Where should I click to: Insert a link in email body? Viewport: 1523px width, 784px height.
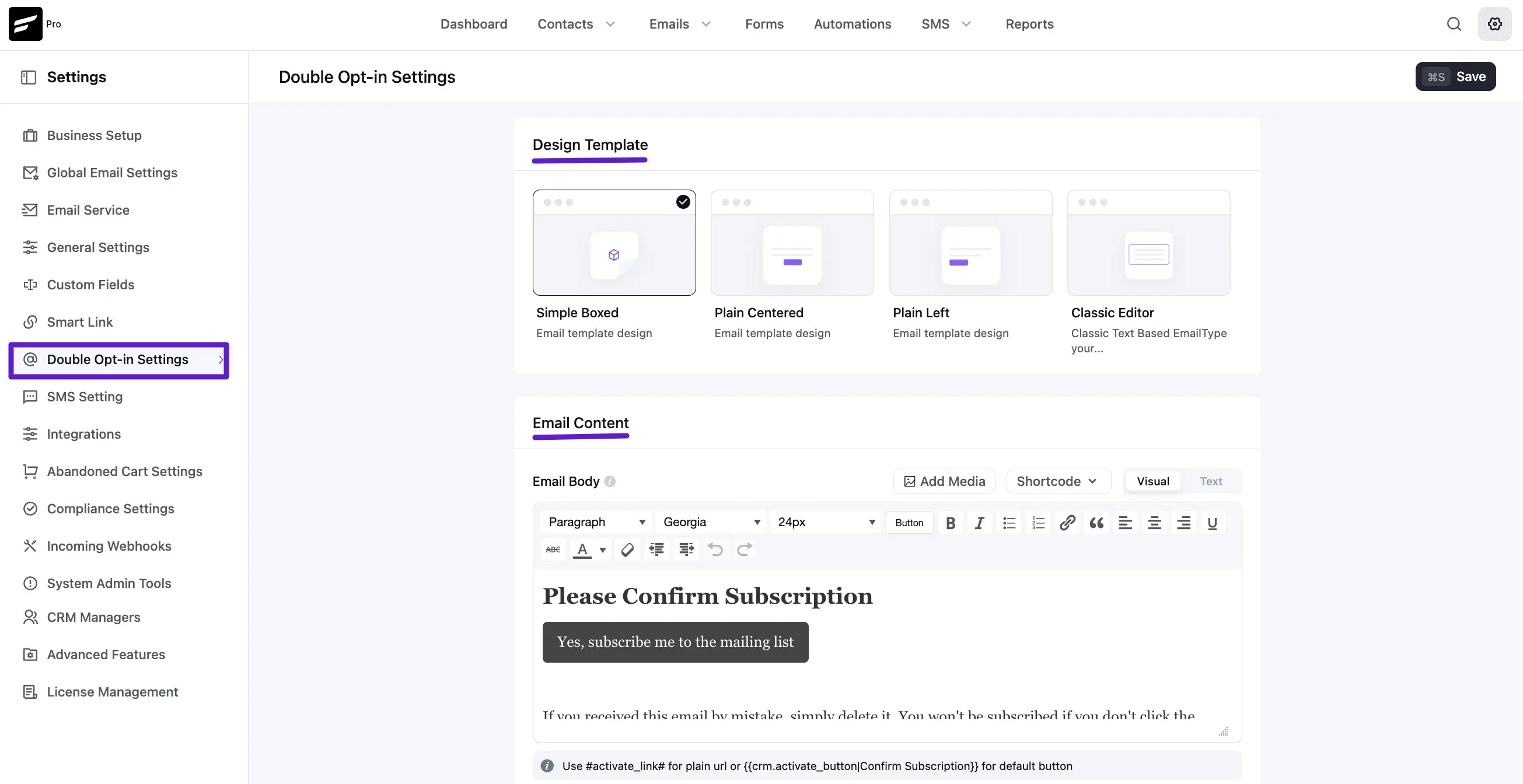click(1067, 523)
